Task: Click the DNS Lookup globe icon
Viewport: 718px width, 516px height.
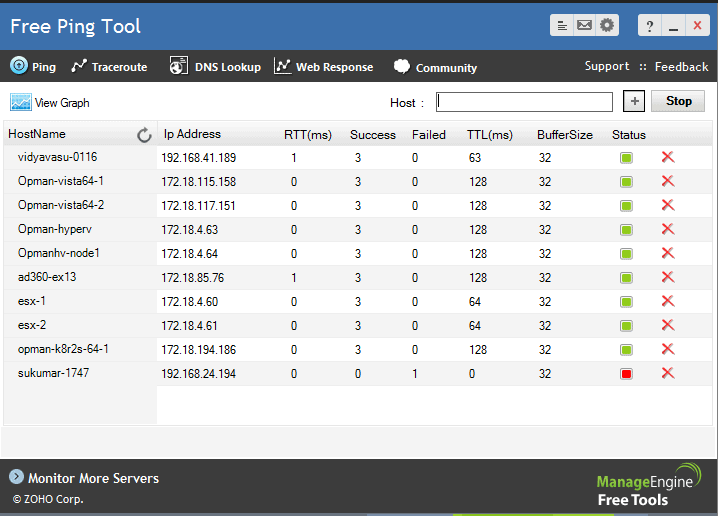Action: pyautogui.click(x=178, y=65)
